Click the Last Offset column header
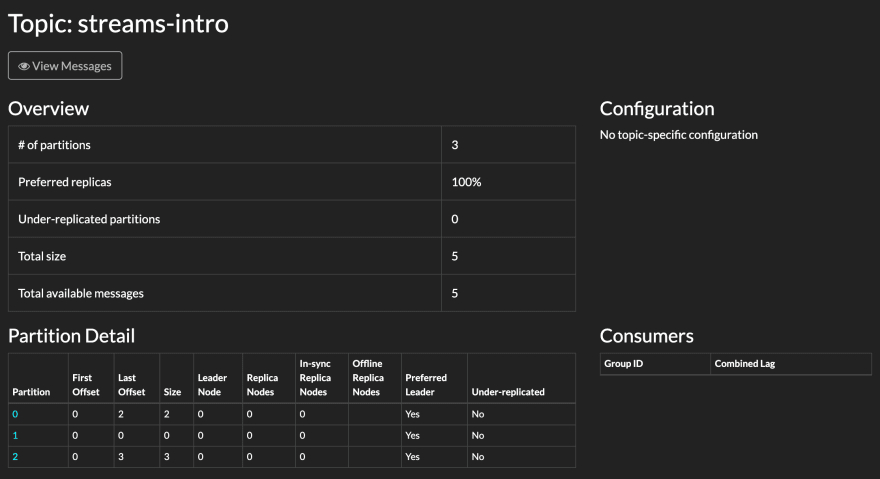Image resolution: width=880 pixels, height=479 pixels. click(132, 385)
